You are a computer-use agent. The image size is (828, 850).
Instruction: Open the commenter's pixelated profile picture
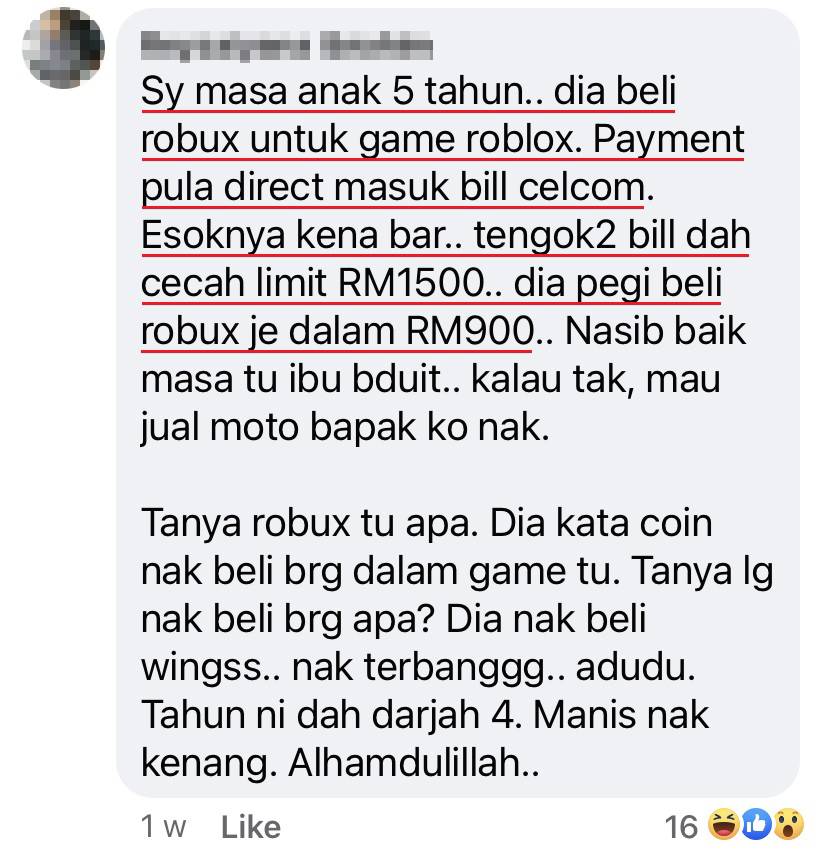[63, 48]
